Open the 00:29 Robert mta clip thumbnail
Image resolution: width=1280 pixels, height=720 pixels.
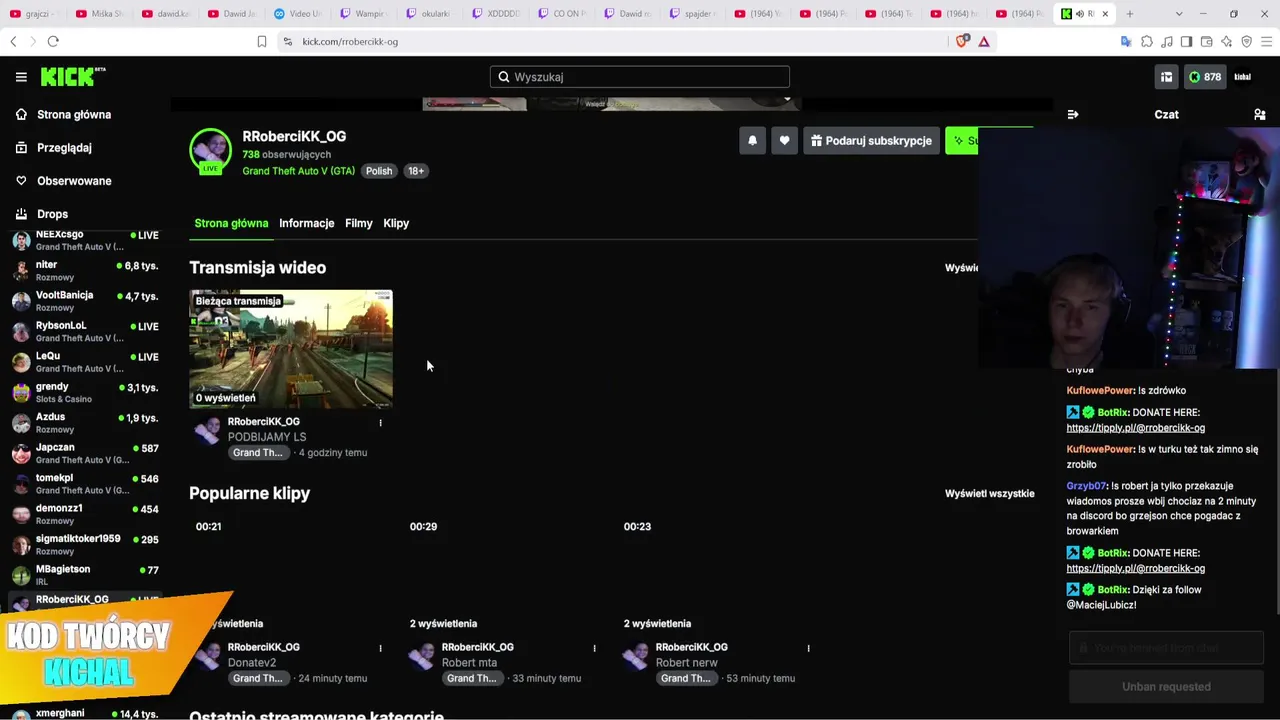pos(505,575)
